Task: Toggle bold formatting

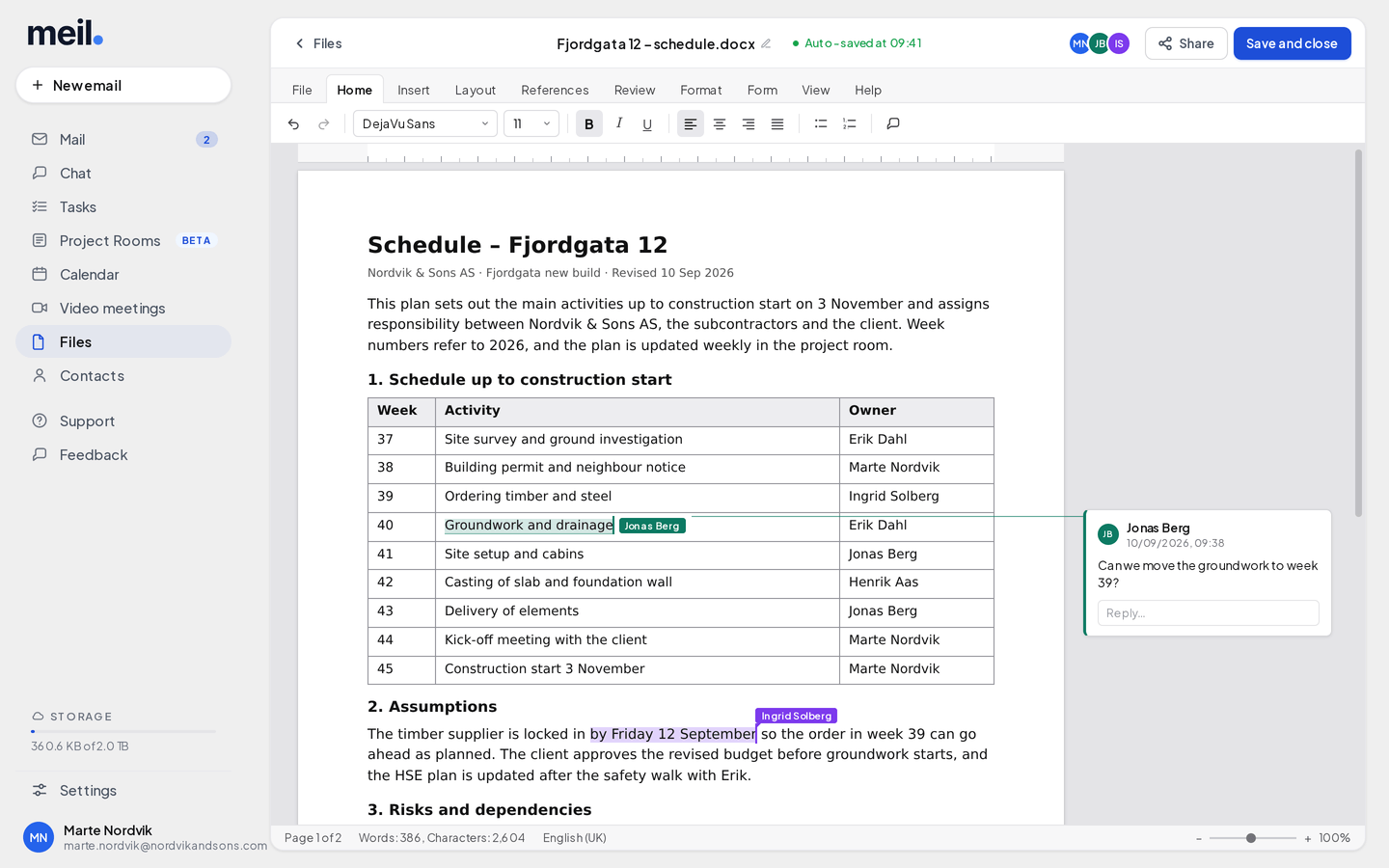Action: (x=589, y=123)
